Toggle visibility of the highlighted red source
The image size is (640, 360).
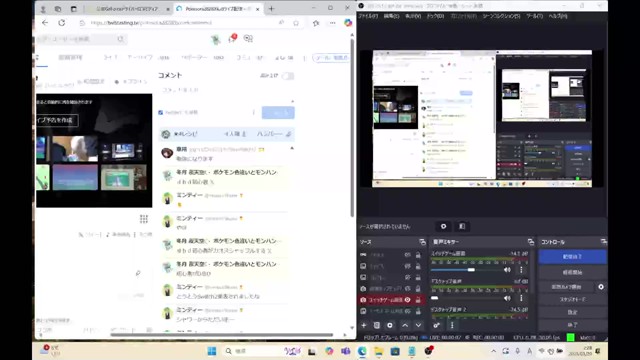point(407,300)
